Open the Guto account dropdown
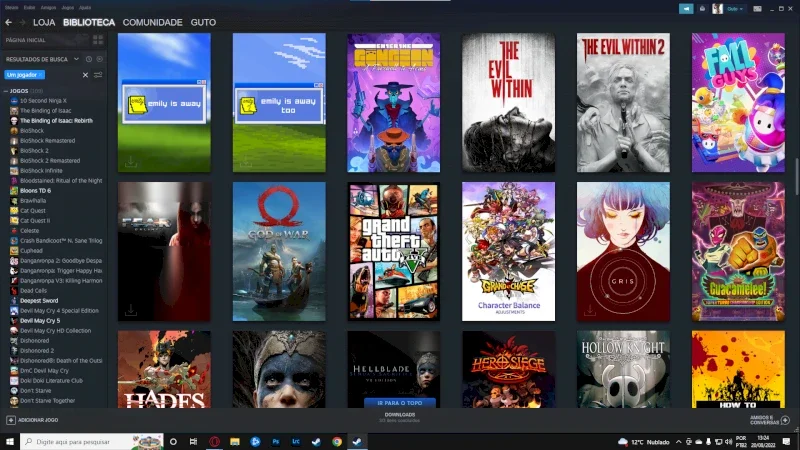The height and width of the screenshot is (450, 800). [x=735, y=9]
